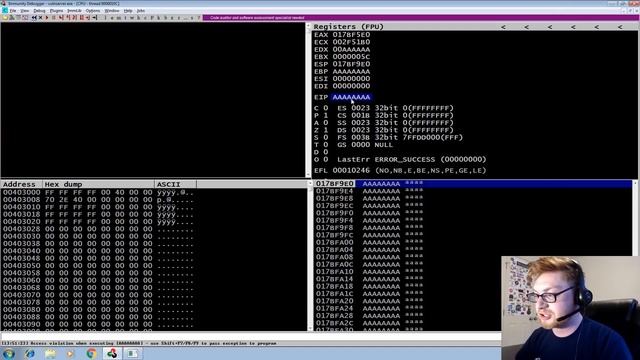Open help with the '?' toolbar button

198,18
